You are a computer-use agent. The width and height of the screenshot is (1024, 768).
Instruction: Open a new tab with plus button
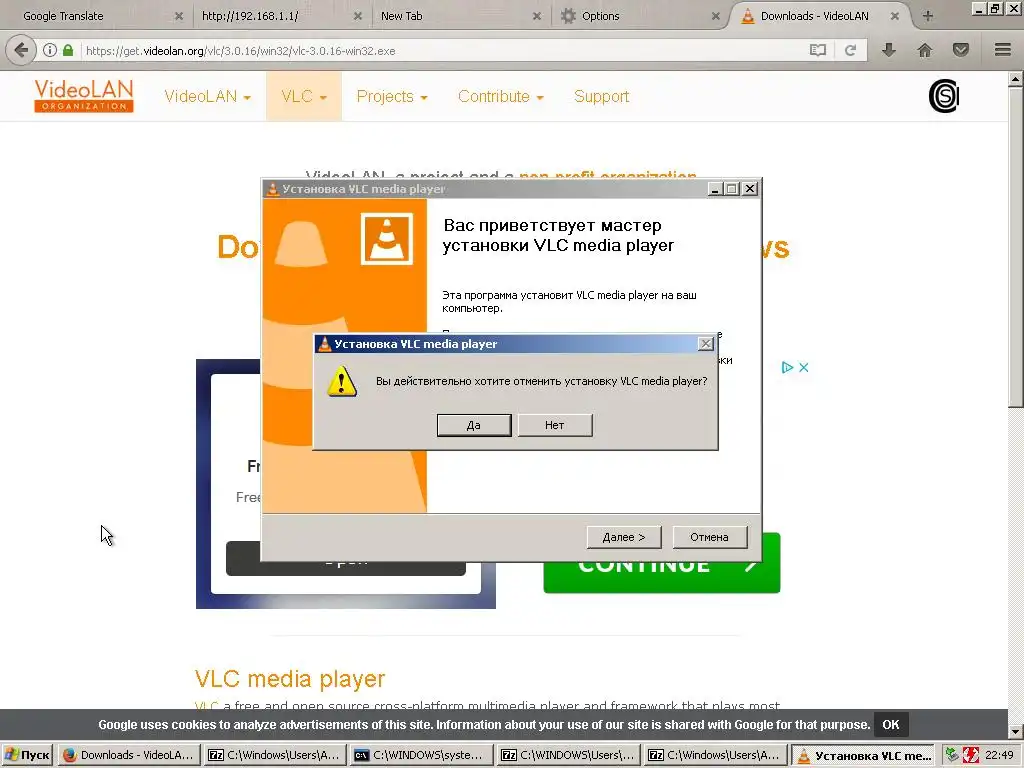pyautogui.click(x=928, y=16)
